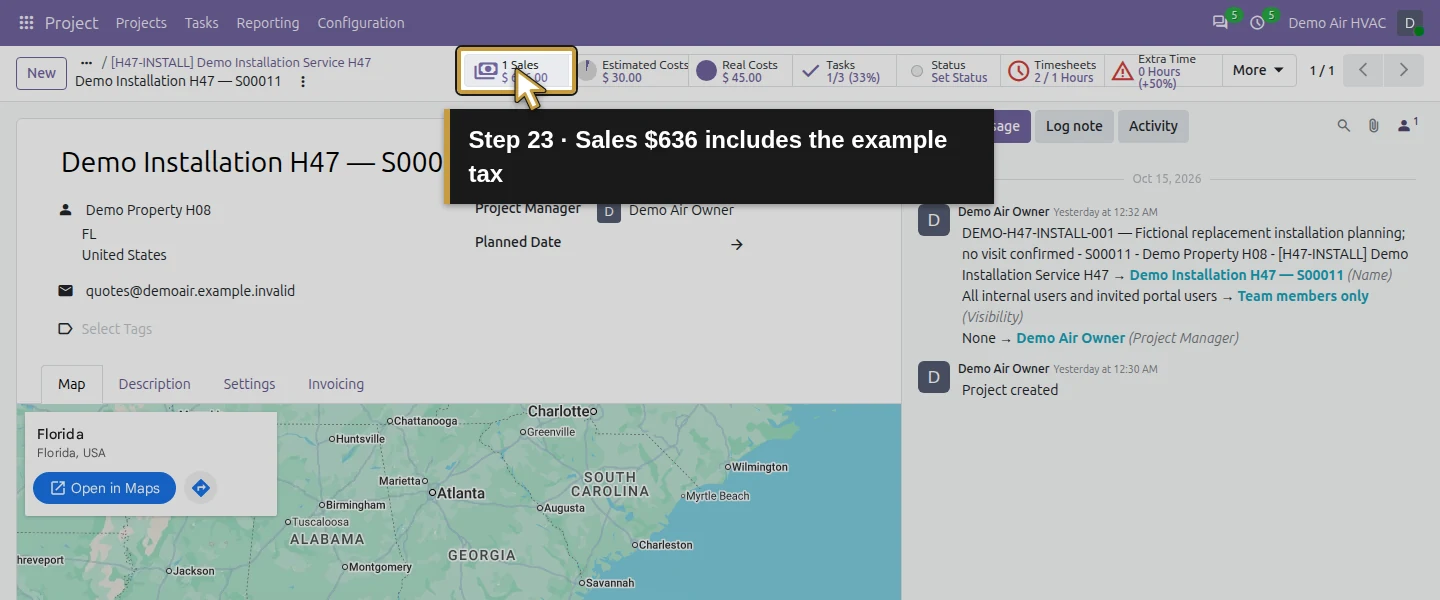Open the Extra Time warning button
This screenshot has width=1440, height=600.
1164,70
